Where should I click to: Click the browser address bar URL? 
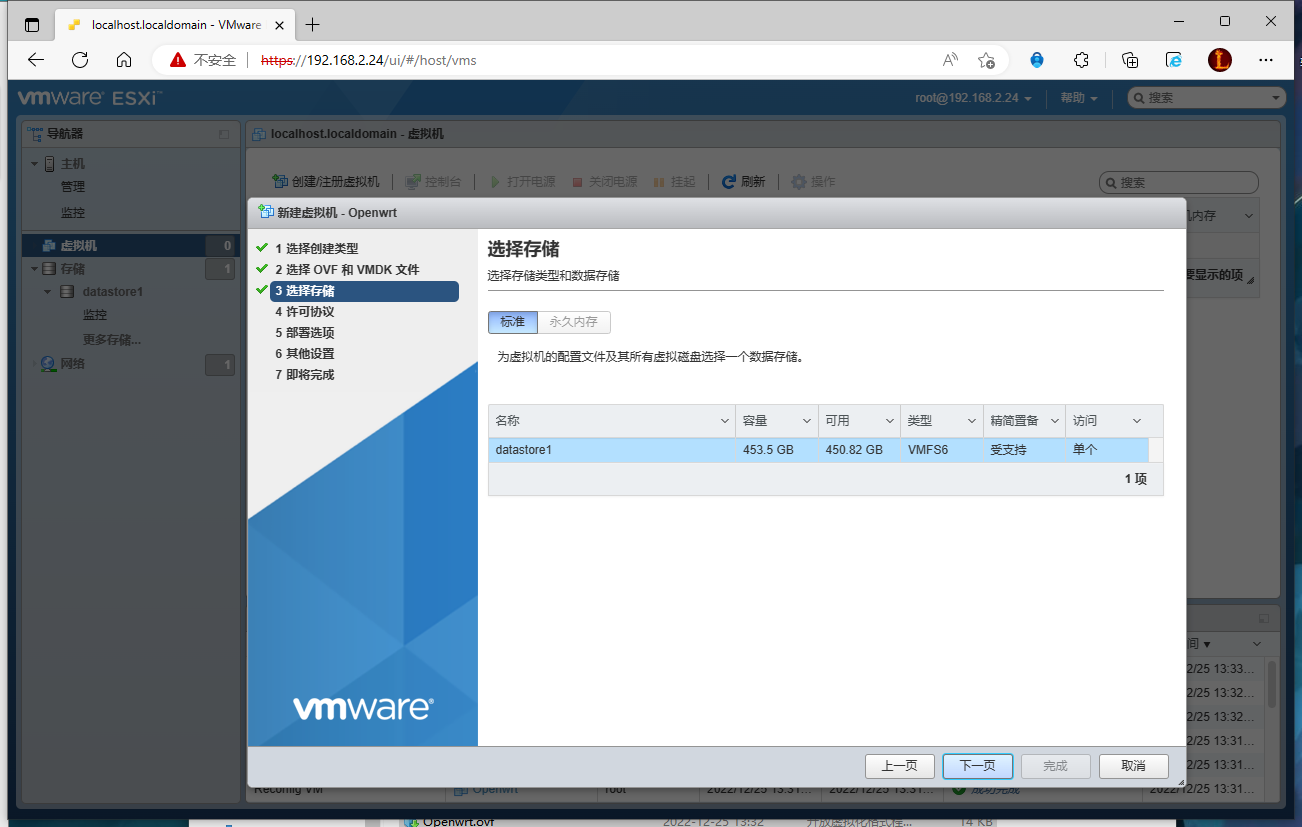pos(368,60)
